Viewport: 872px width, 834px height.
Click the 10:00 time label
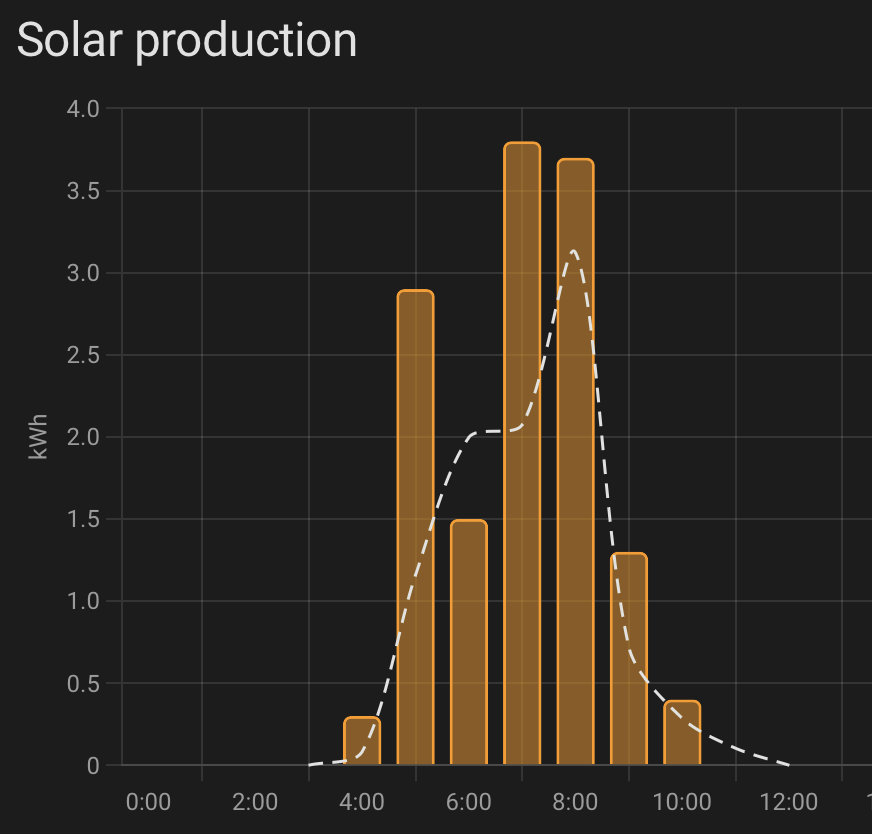click(x=682, y=802)
